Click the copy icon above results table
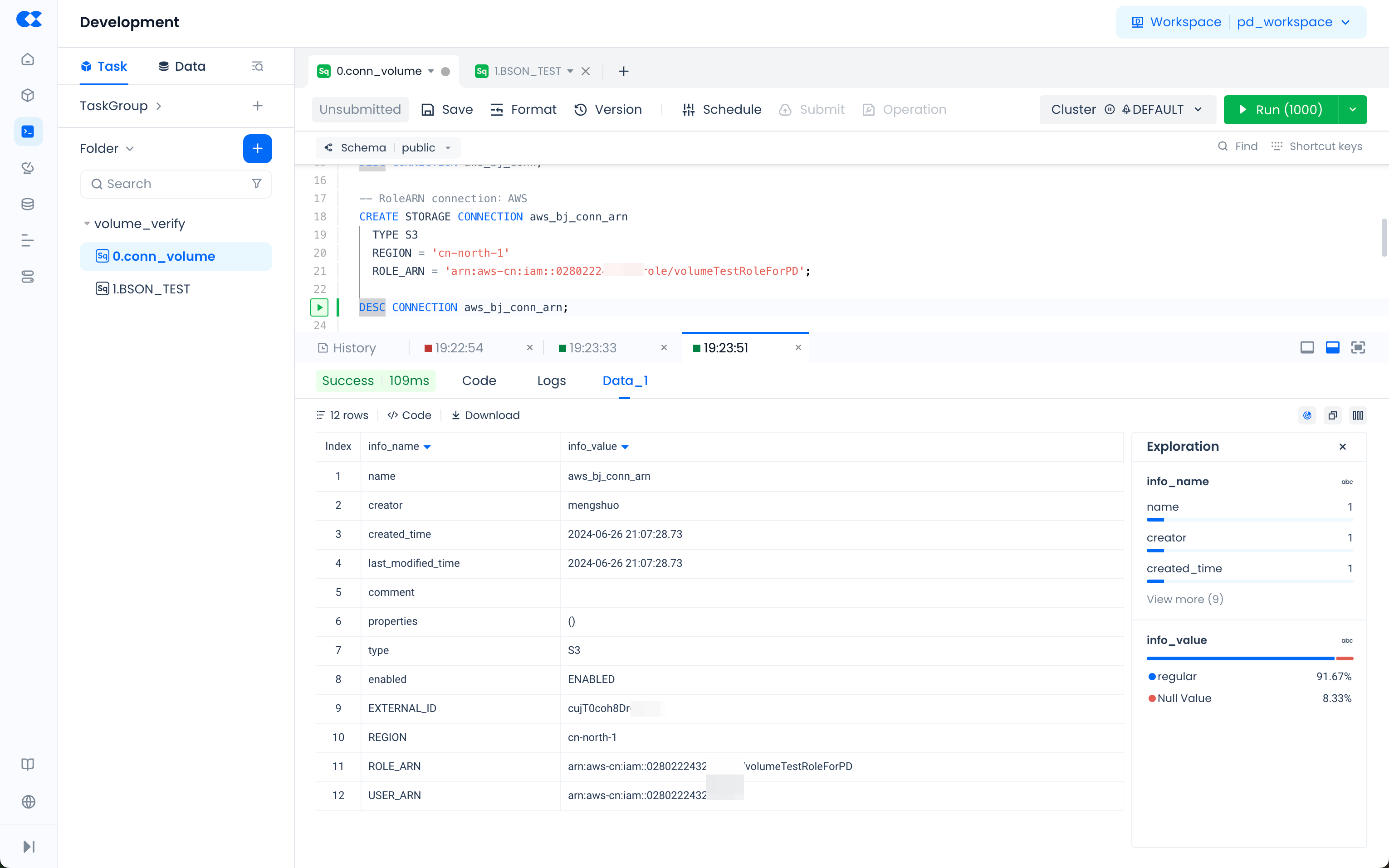This screenshot has height=868, width=1389. (x=1332, y=415)
